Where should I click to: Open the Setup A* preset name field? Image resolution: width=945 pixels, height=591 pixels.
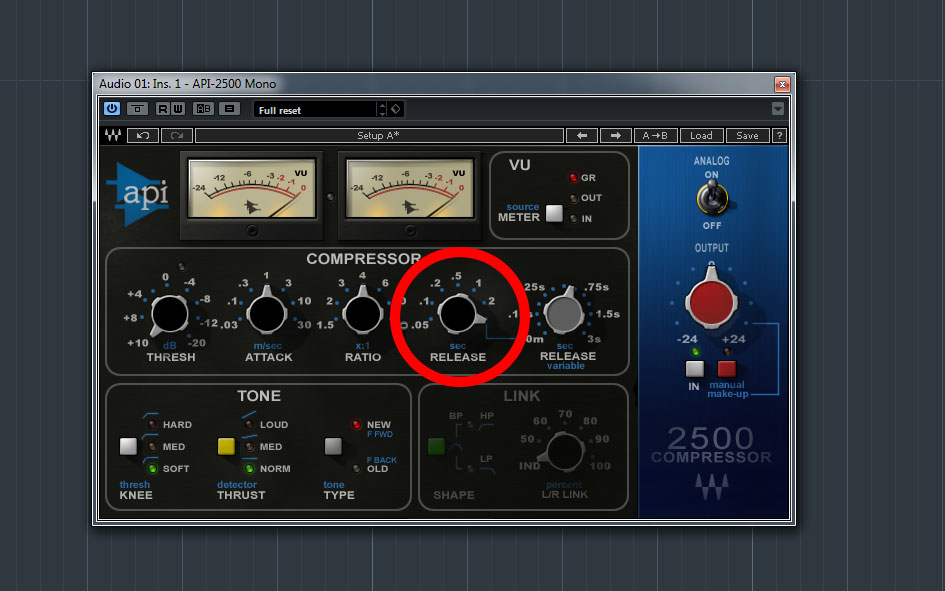click(x=379, y=136)
